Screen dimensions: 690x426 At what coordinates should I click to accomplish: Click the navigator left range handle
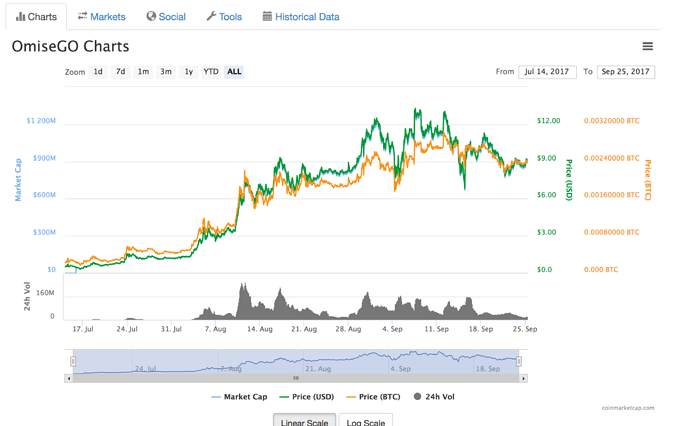(73, 362)
